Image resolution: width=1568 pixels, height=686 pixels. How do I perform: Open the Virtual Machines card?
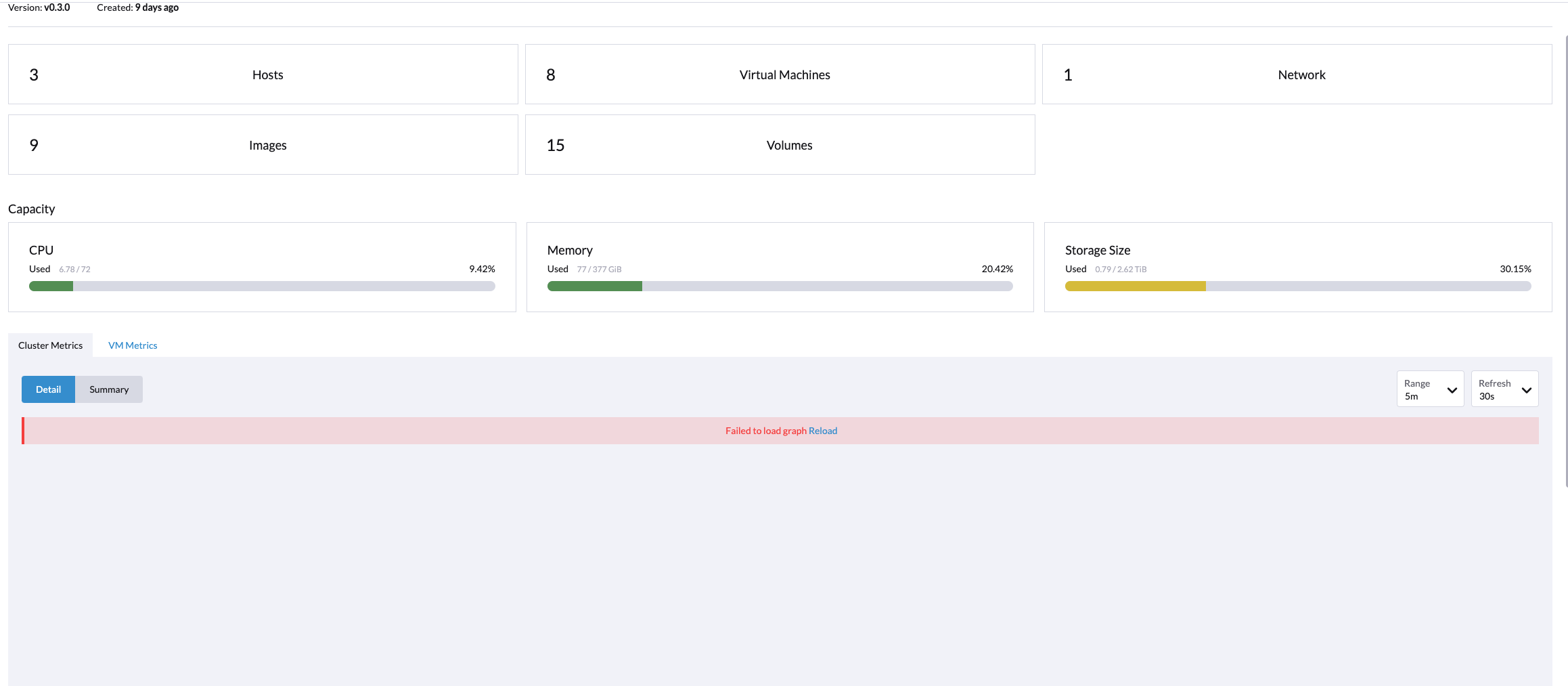pyautogui.click(x=780, y=74)
